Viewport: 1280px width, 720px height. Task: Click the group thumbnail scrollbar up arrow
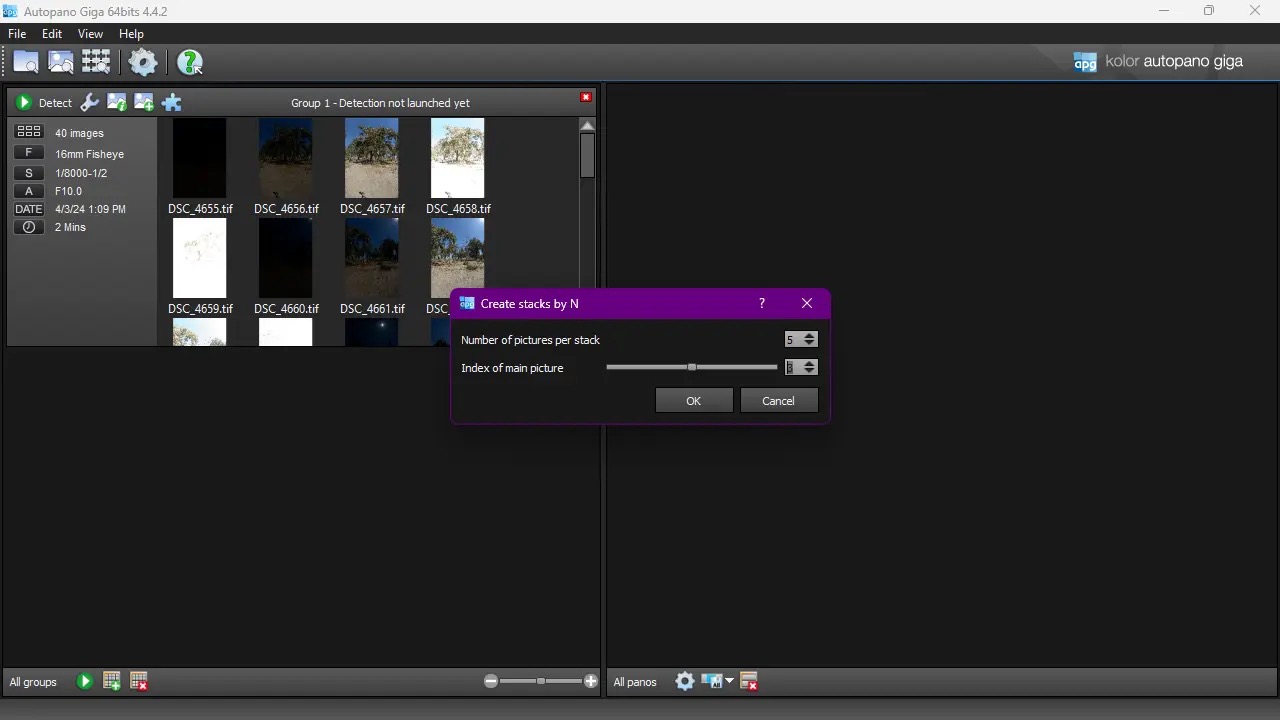[x=588, y=125]
